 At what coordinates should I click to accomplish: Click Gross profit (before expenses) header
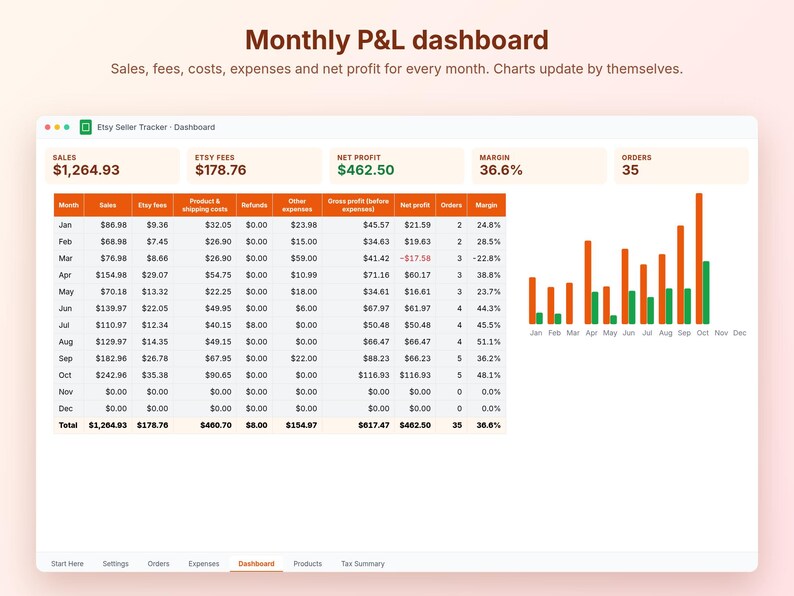(358, 205)
